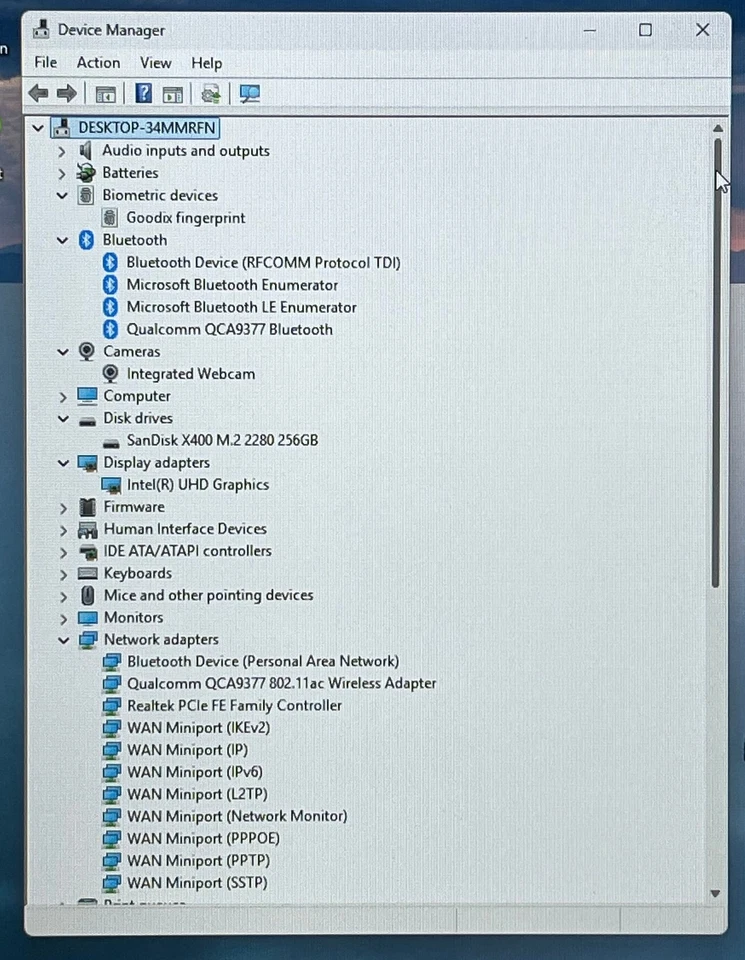
Task: Click the vertical scrollbar thumb
Action: pos(716,362)
